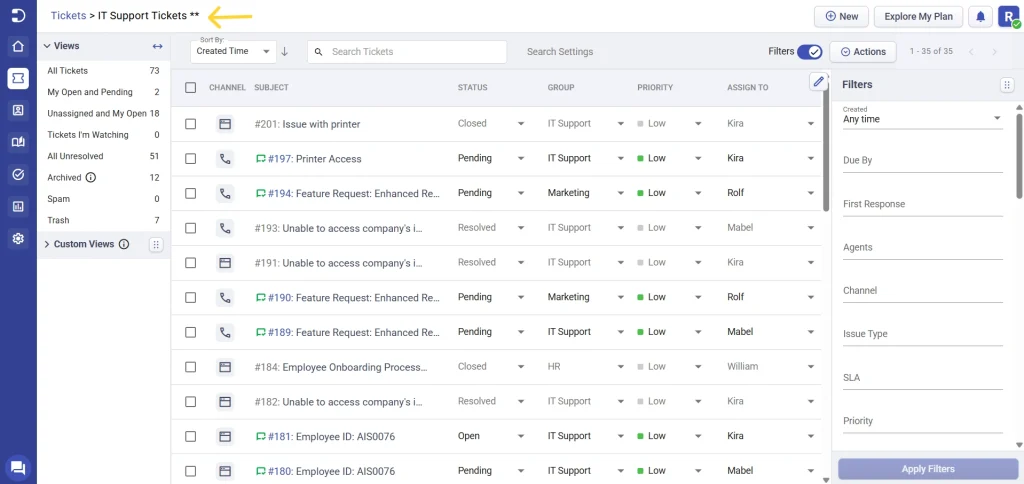Click the Apply Filters button

tap(928, 469)
